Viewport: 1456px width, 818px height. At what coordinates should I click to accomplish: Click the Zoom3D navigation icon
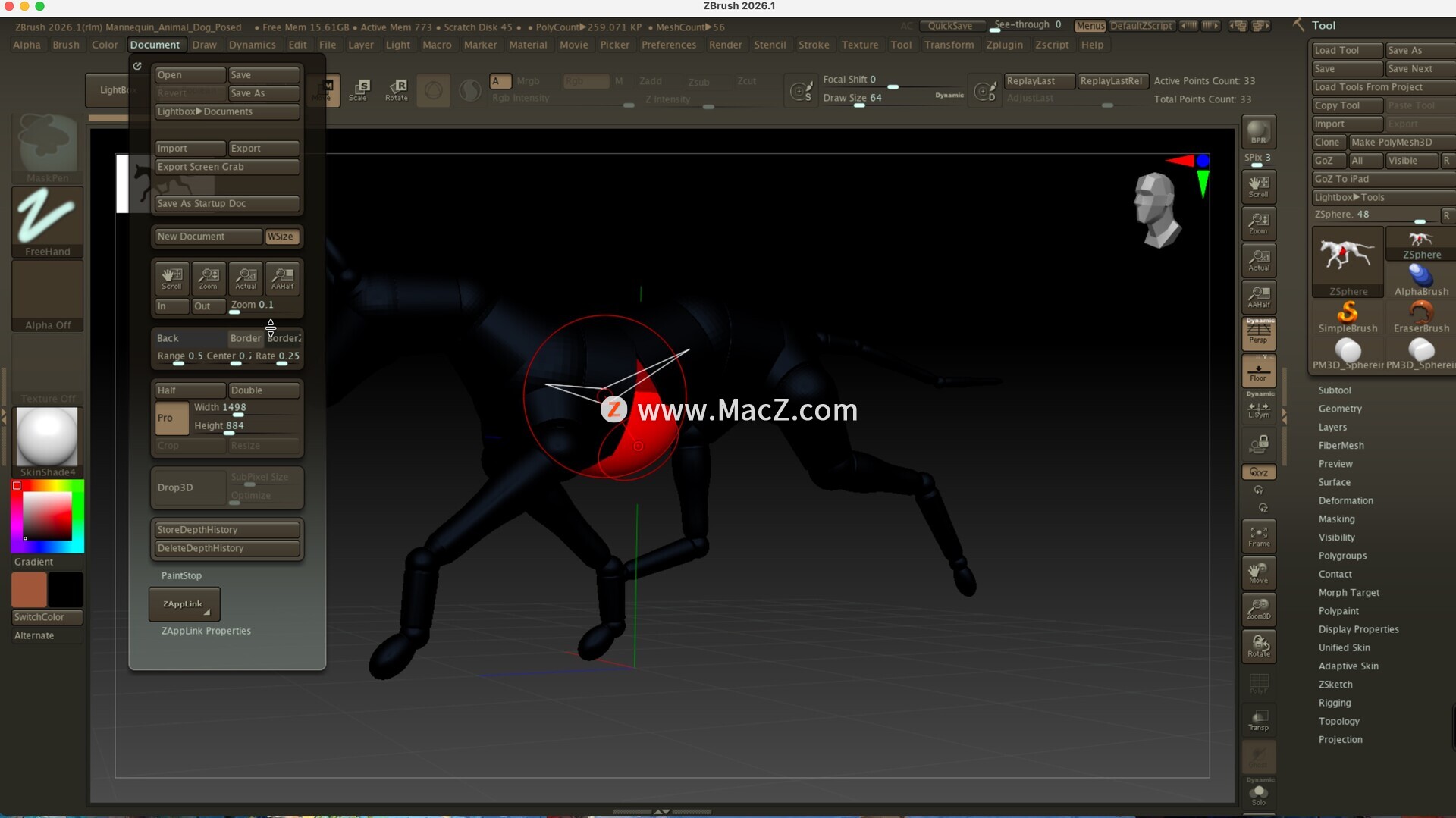1258,609
